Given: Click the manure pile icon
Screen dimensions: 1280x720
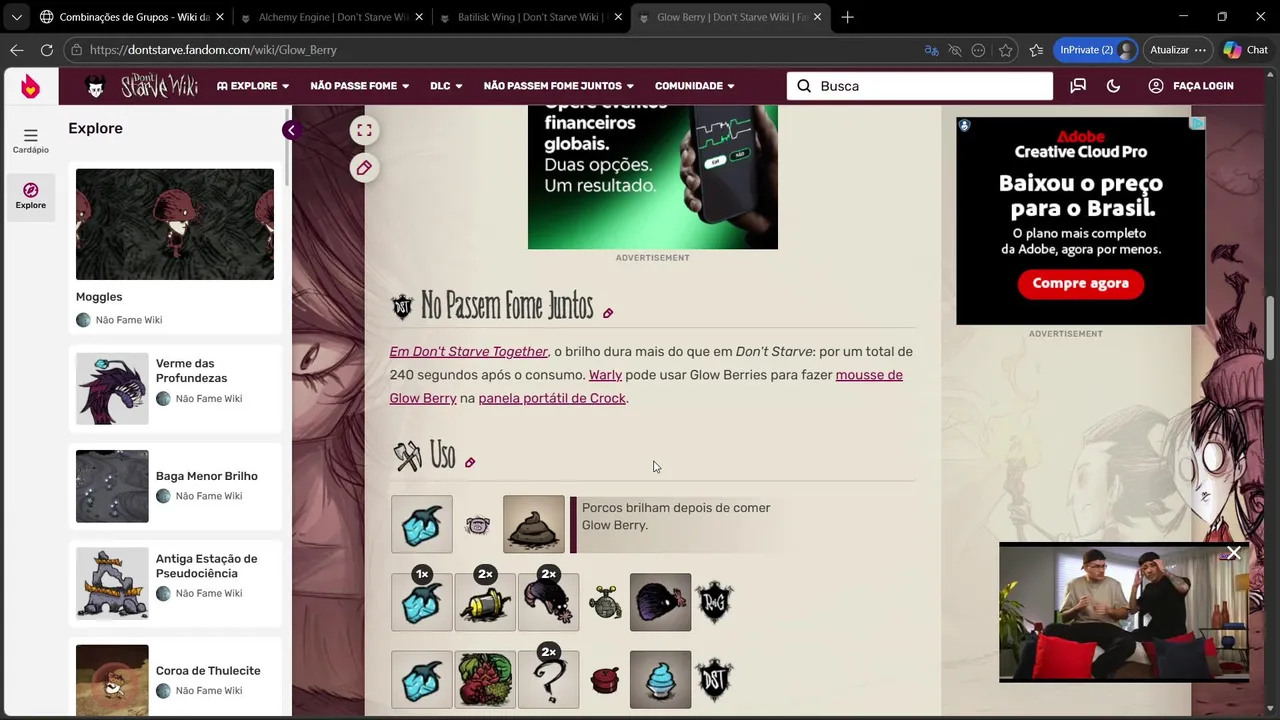Looking at the screenshot, I should point(534,524).
